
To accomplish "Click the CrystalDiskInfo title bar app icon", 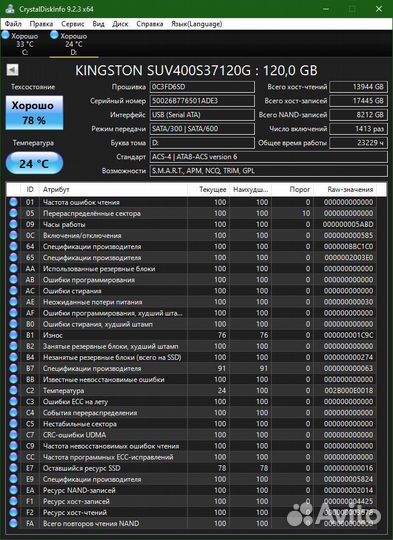I will tap(10, 9).
